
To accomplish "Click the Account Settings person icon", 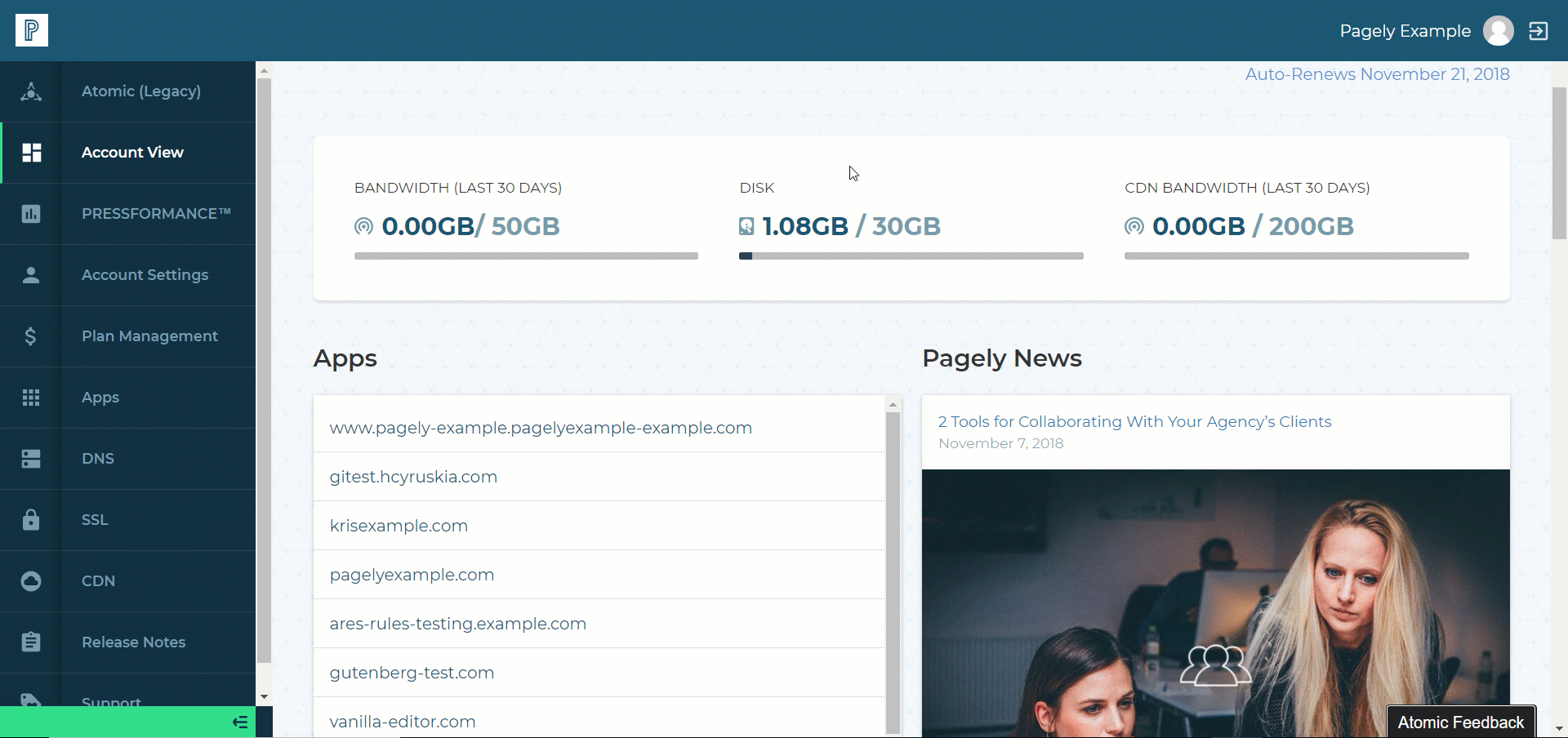I will (31, 275).
